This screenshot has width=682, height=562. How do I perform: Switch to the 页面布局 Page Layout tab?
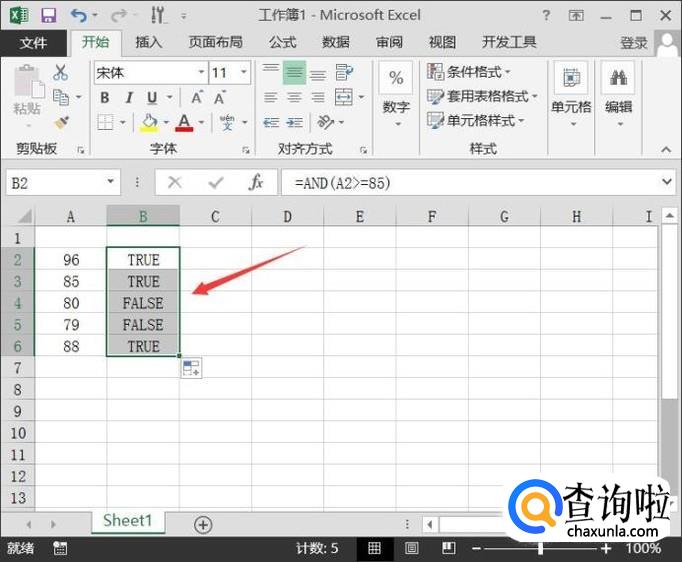coord(216,42)
